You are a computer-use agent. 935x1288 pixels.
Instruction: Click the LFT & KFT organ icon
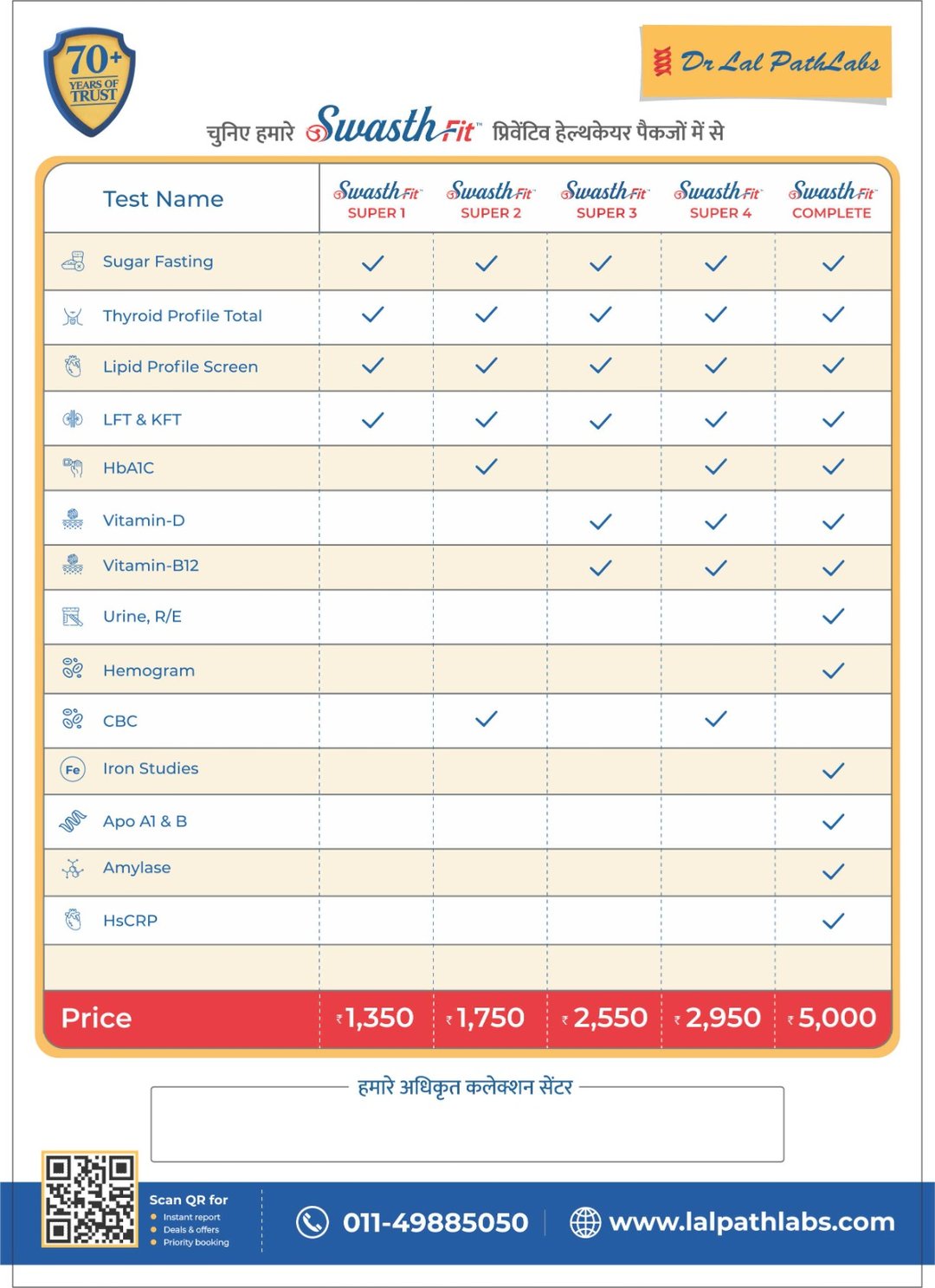click(x=73, y=419)
